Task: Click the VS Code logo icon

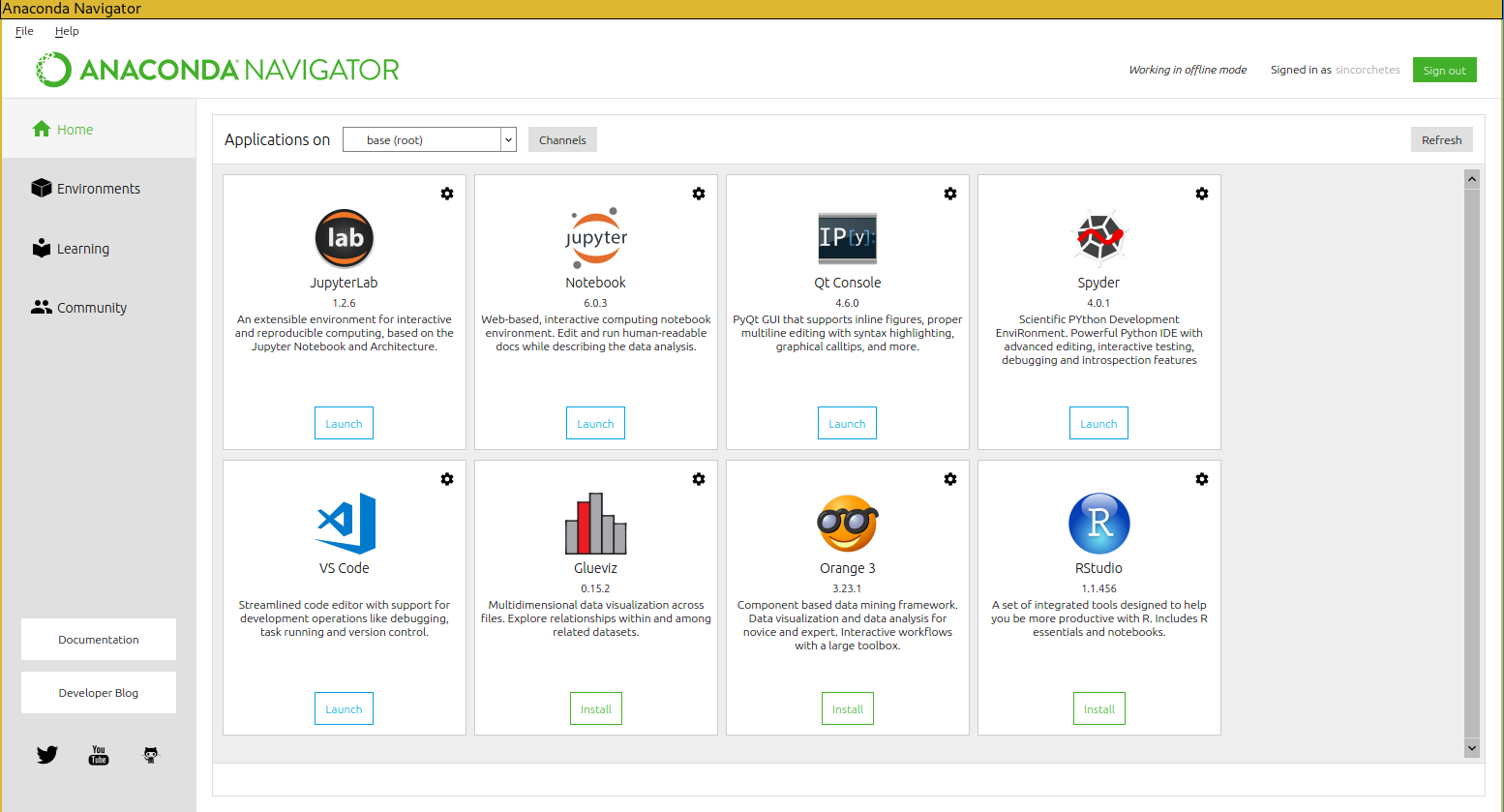Action: (x=345, y=524)
